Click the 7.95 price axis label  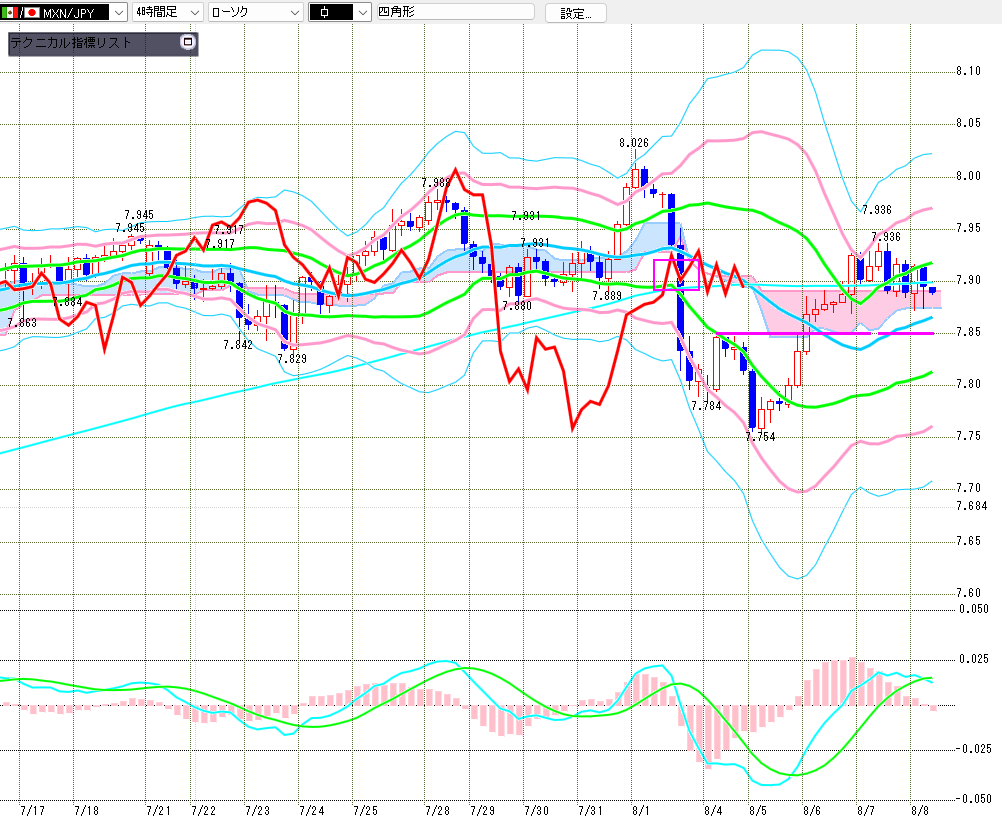point(968,227)
